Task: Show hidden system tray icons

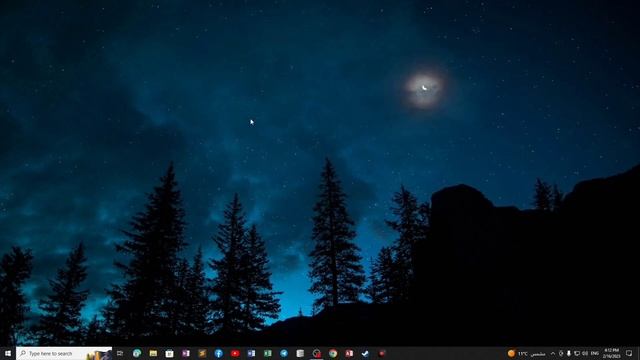Action: pos(553,353)
